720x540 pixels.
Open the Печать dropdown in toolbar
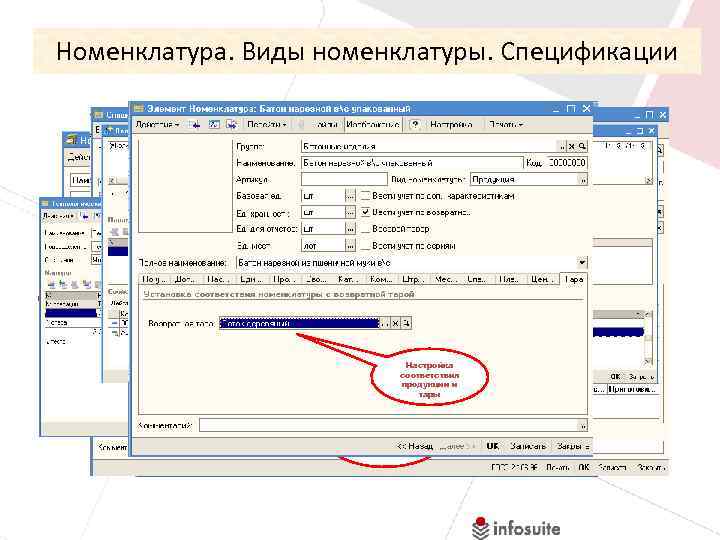(506, 124)
